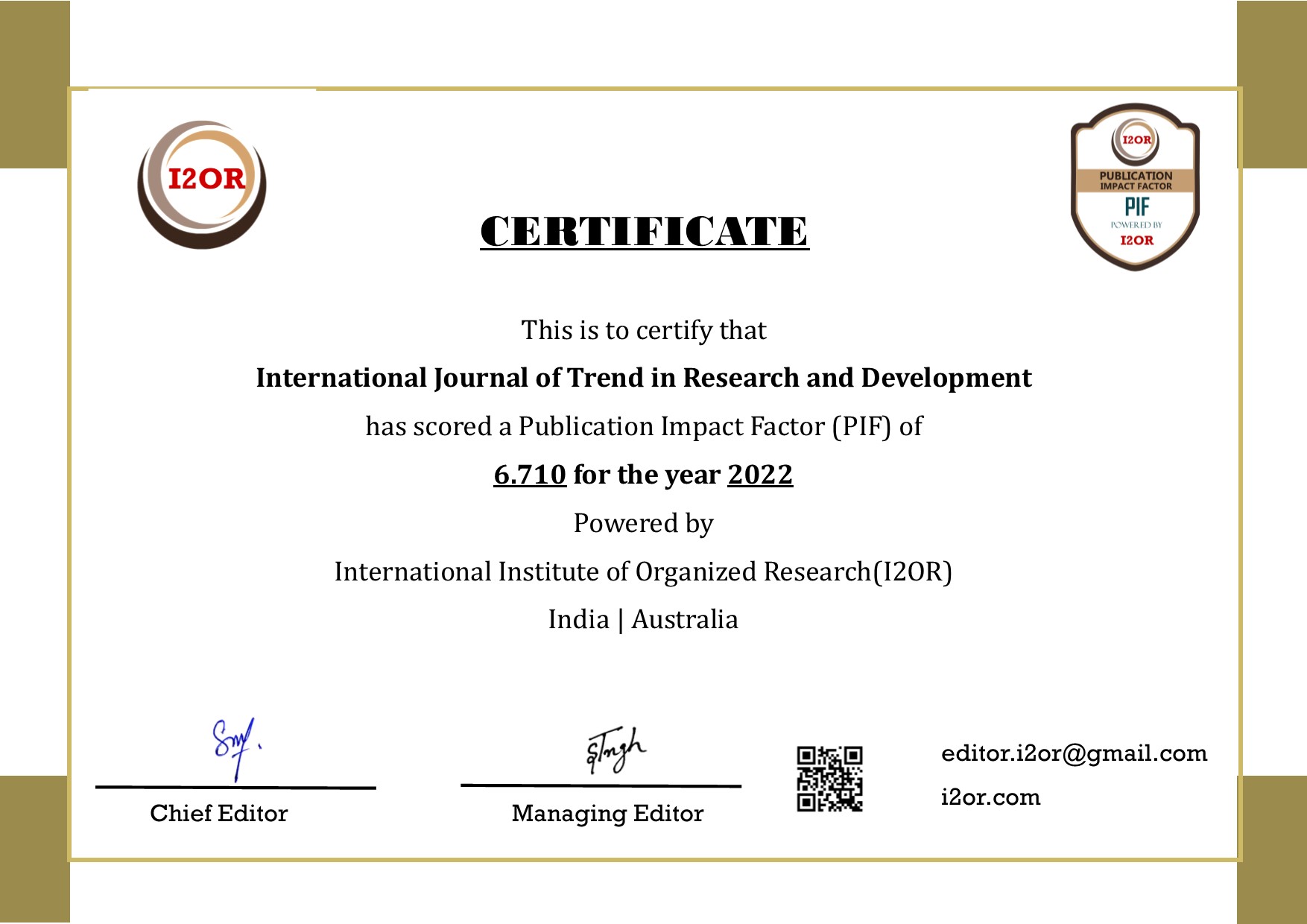1307x924 pixels.
Task: Select the "Powered by" text
Action: click(644, 523)
